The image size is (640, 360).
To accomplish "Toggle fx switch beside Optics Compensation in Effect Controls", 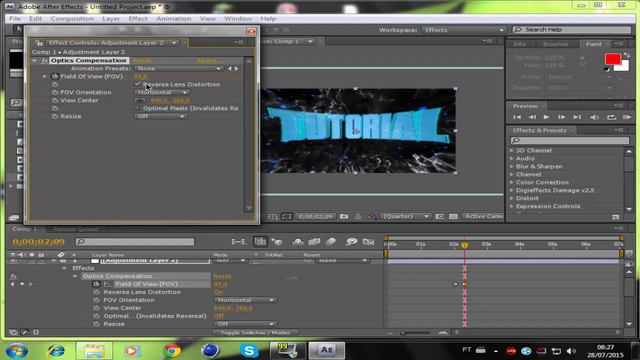I will point(44,60).
